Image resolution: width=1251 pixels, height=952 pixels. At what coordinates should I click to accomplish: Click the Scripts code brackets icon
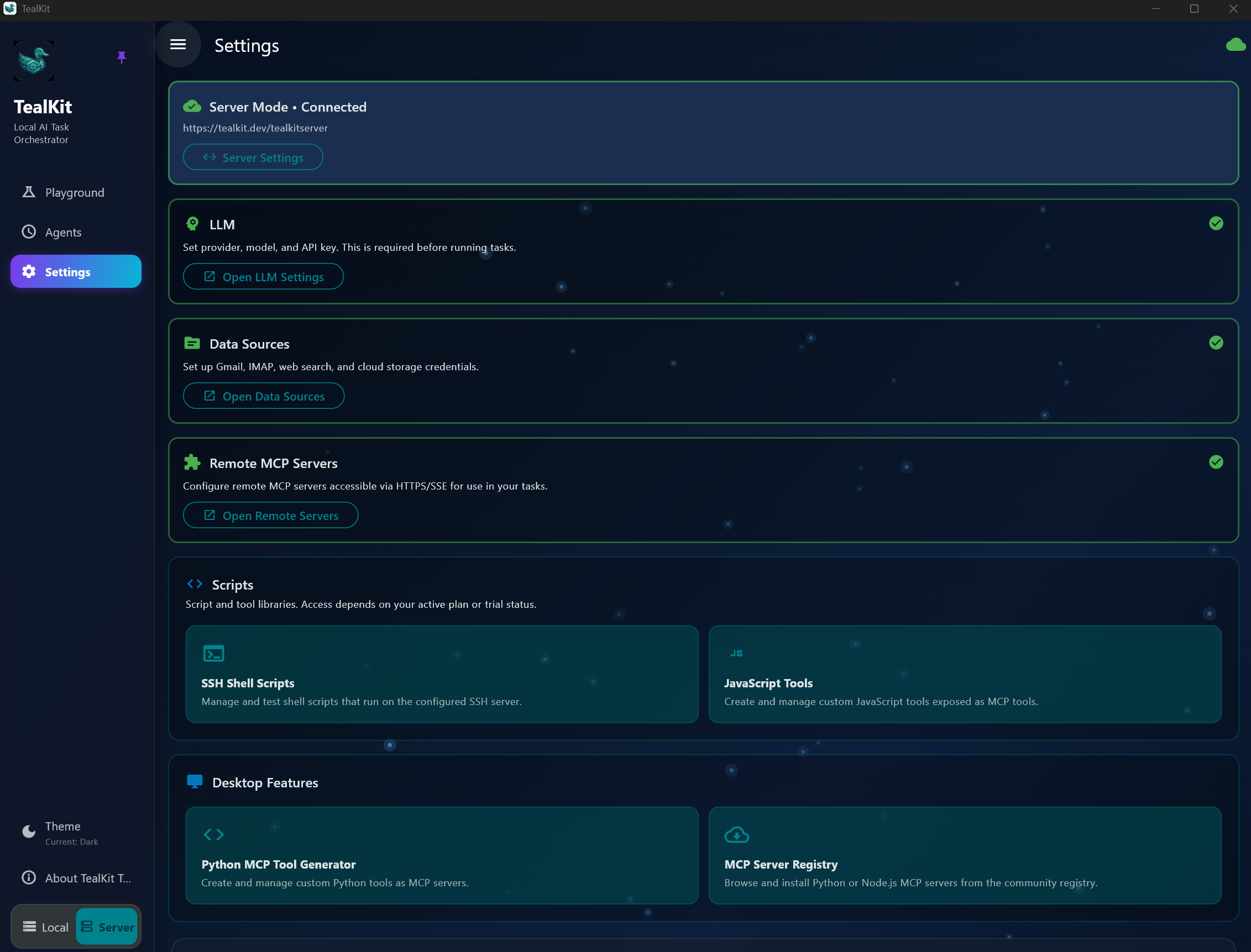195,583
